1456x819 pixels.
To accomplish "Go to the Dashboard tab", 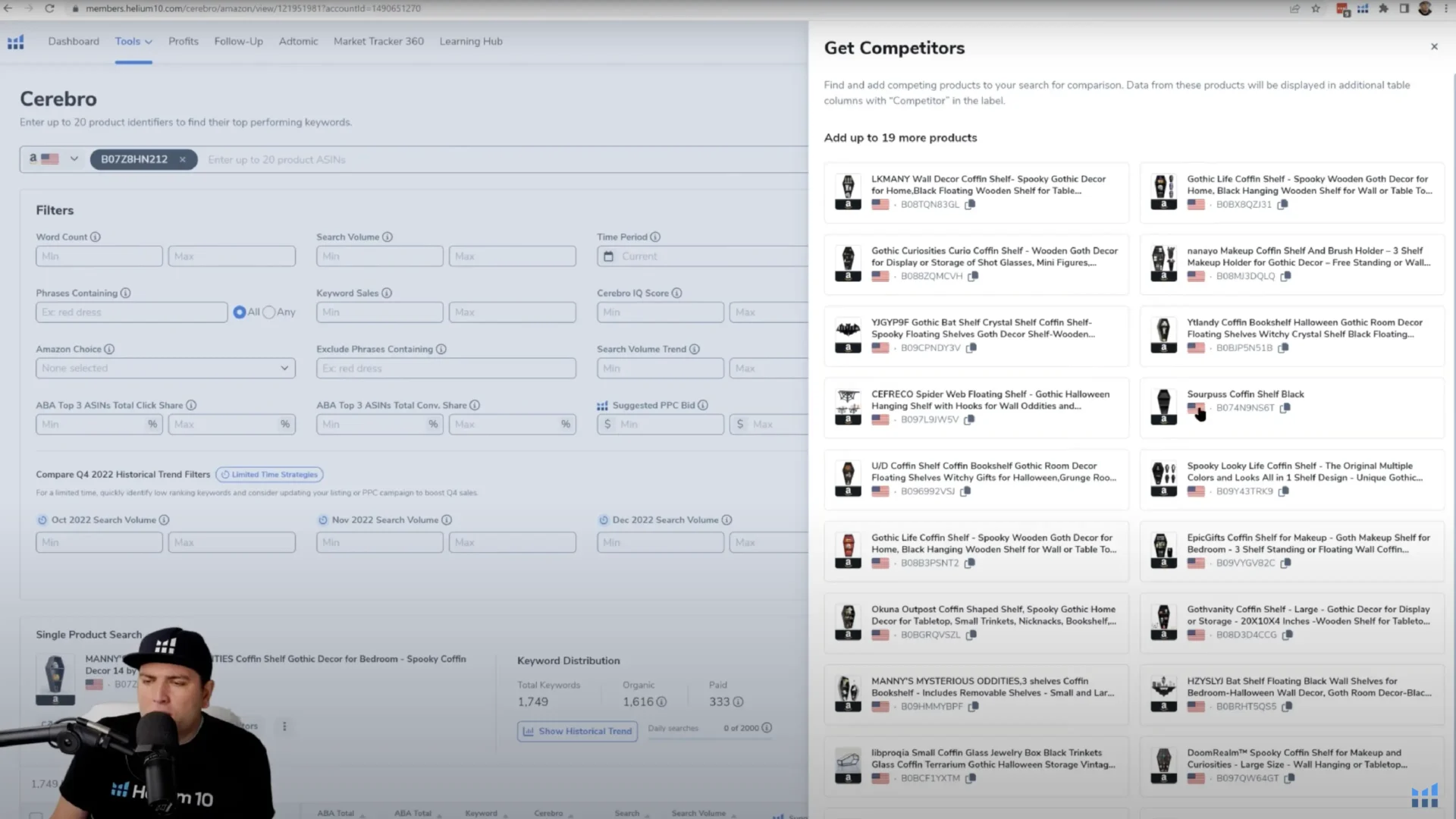I will tap(74, 42).
